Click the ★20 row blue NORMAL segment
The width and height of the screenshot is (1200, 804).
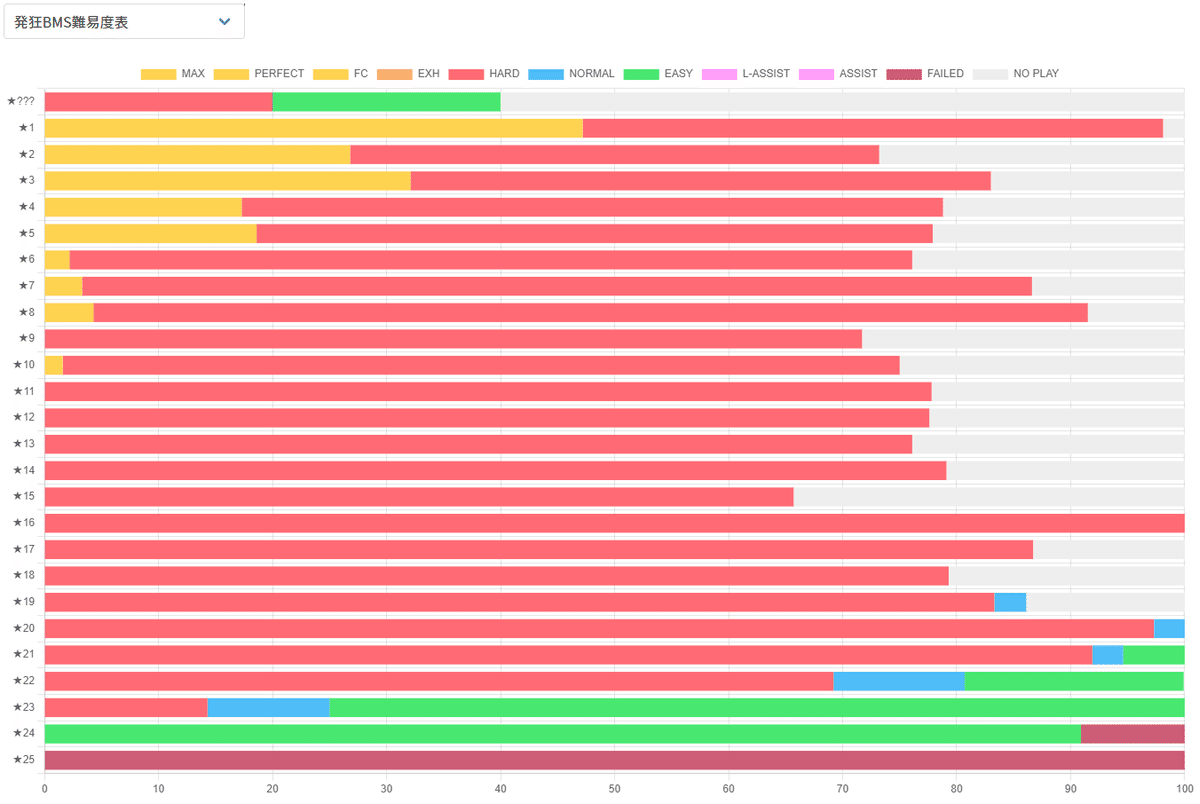coord(1169,628)
